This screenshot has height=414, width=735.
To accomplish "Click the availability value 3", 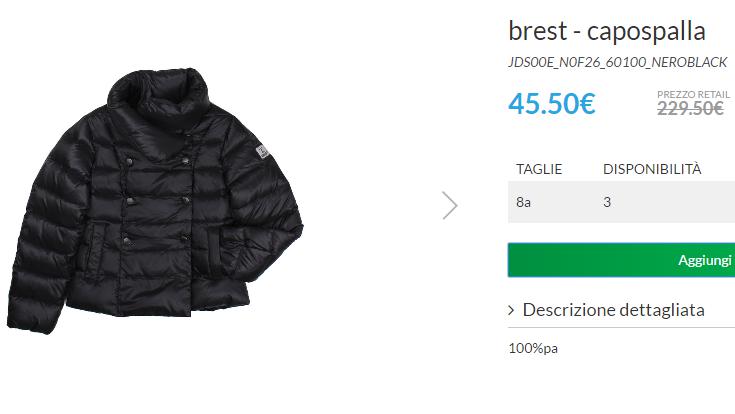I will tap(607, 202).
